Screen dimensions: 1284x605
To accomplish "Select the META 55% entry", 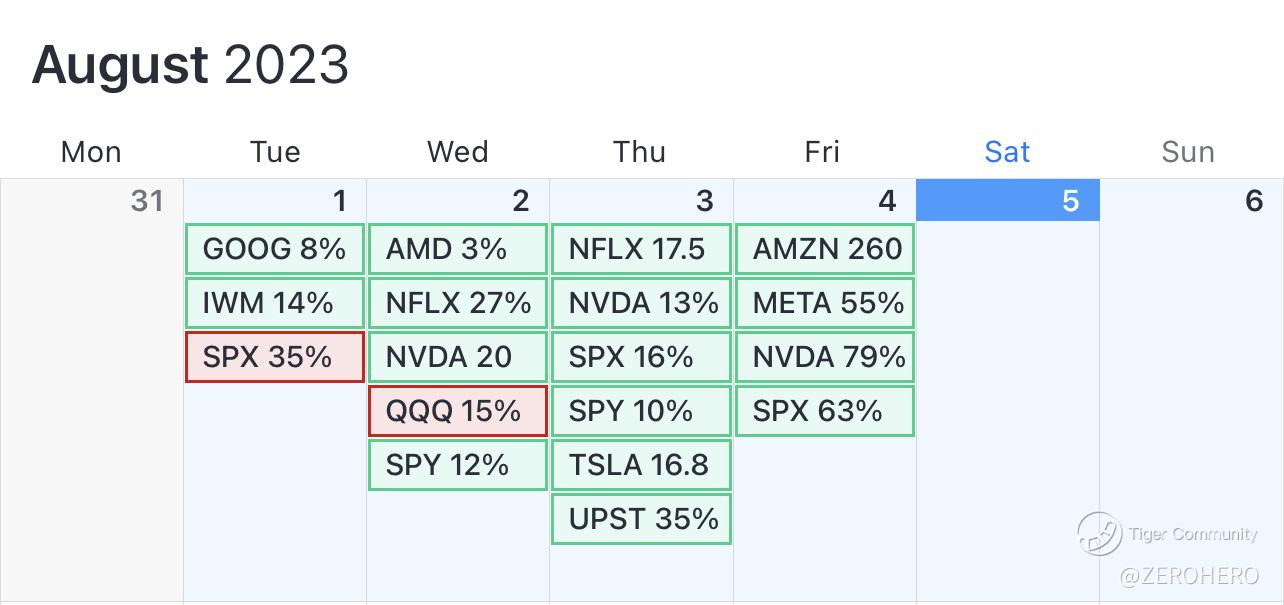I will (x=825, y=303).
